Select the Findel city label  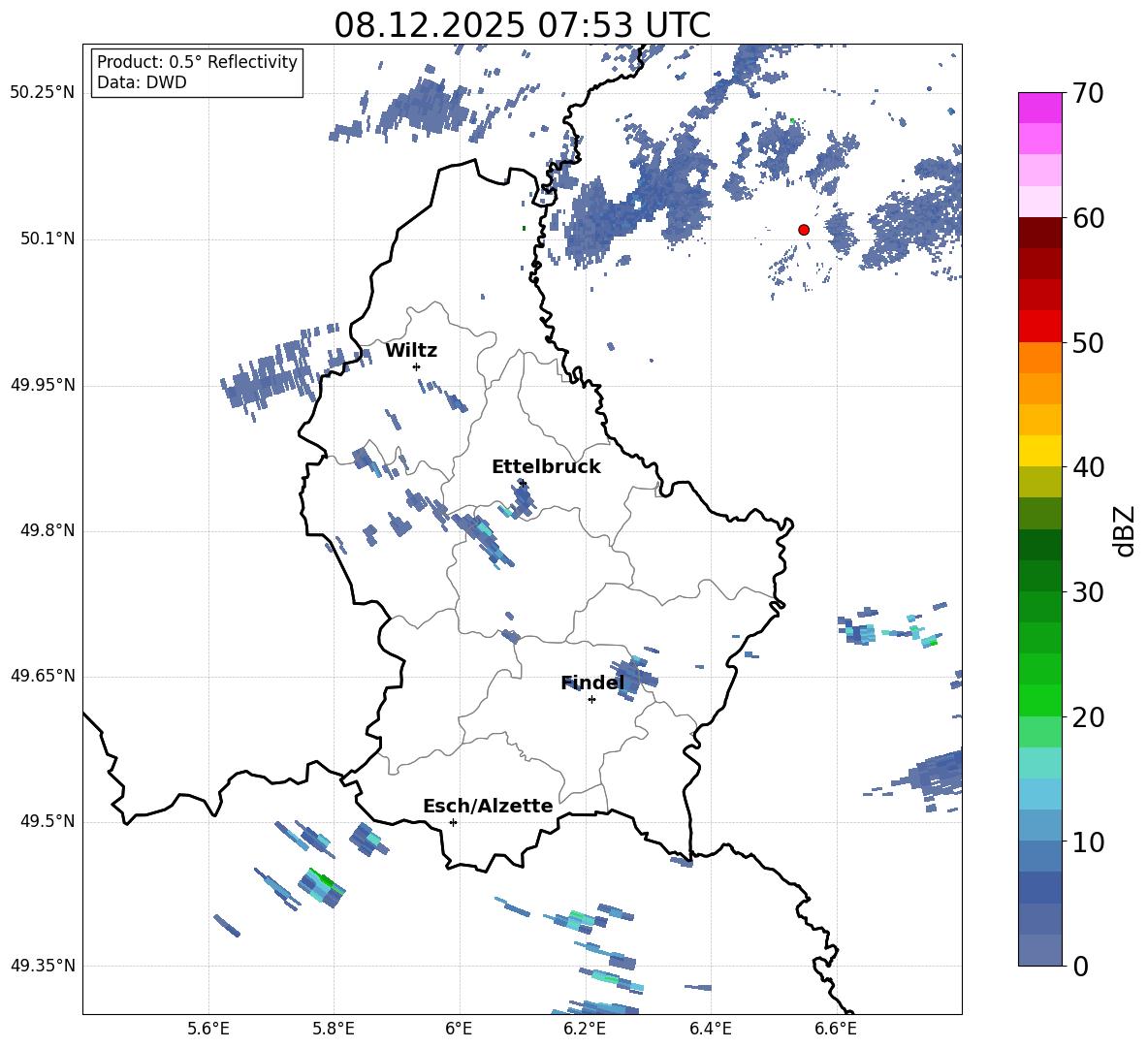tap(592, 683)
